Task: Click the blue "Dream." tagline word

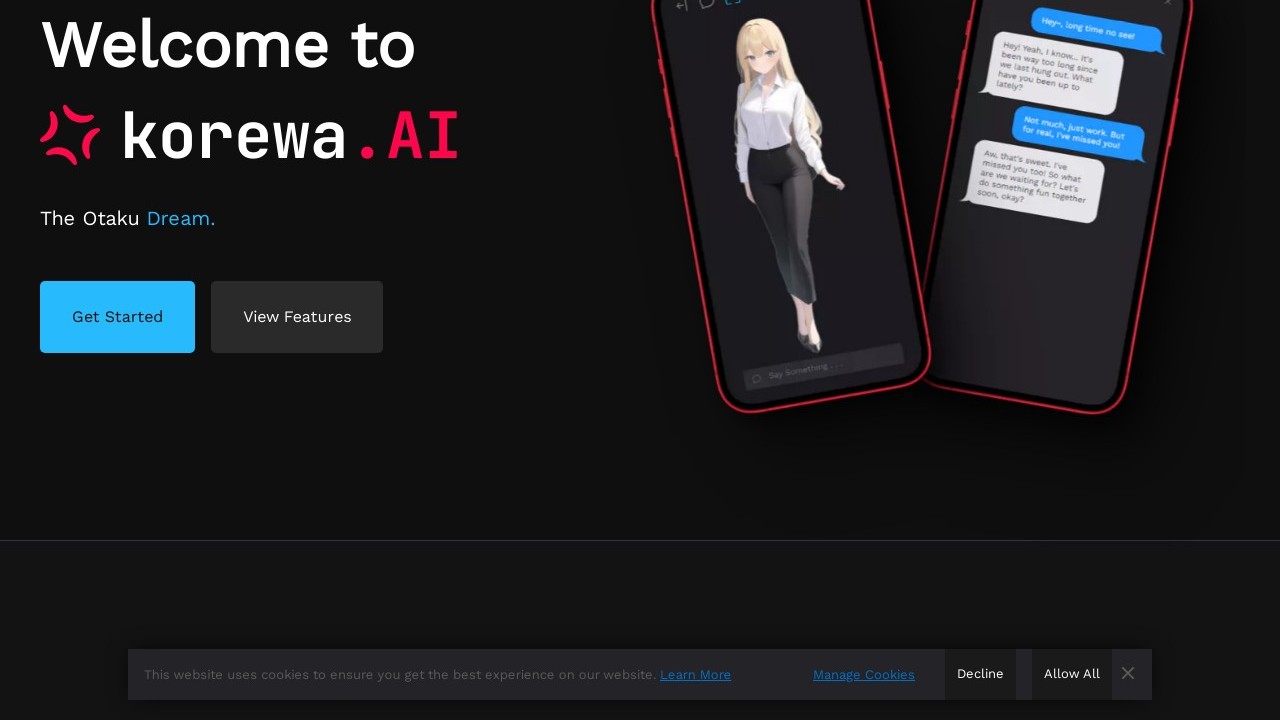Action: (x=180, y=218)
